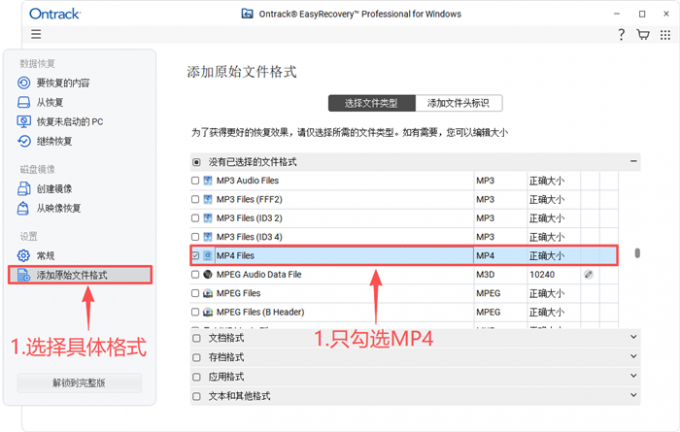
Task: Click the MP4 Files type icon
Action: tap(208, 255)
